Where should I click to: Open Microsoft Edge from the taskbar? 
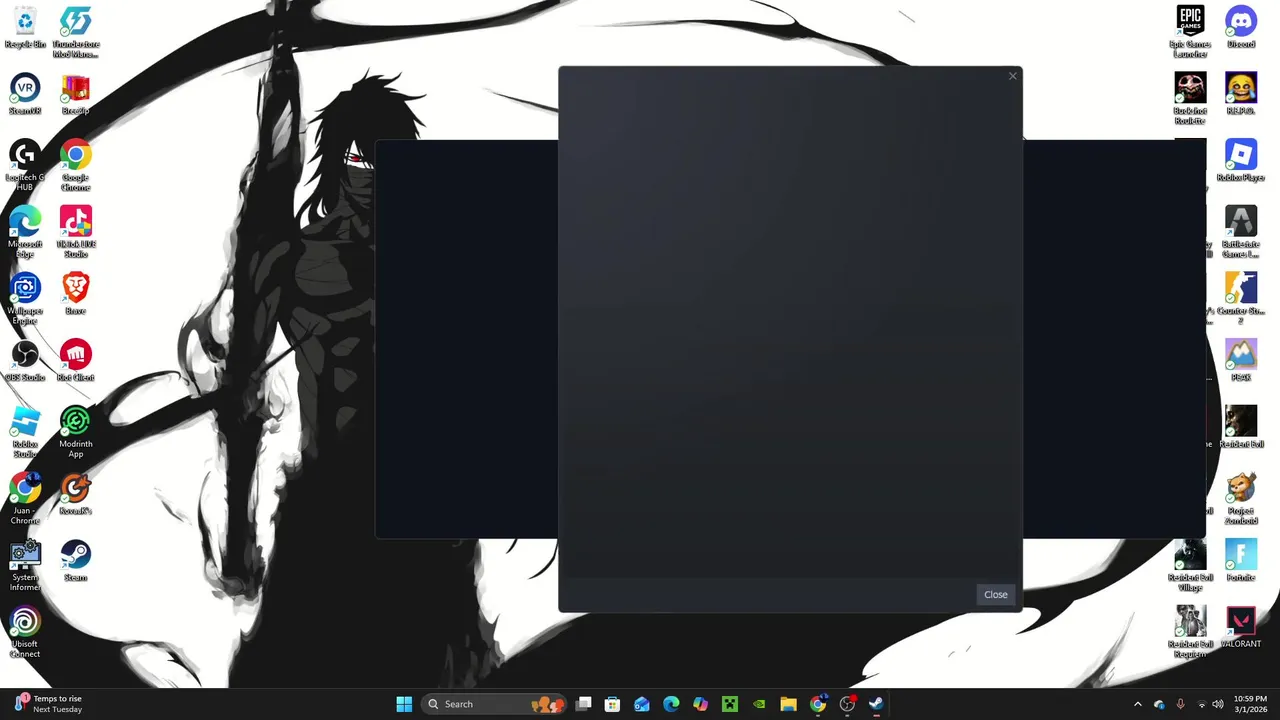[x=671, y=704]
